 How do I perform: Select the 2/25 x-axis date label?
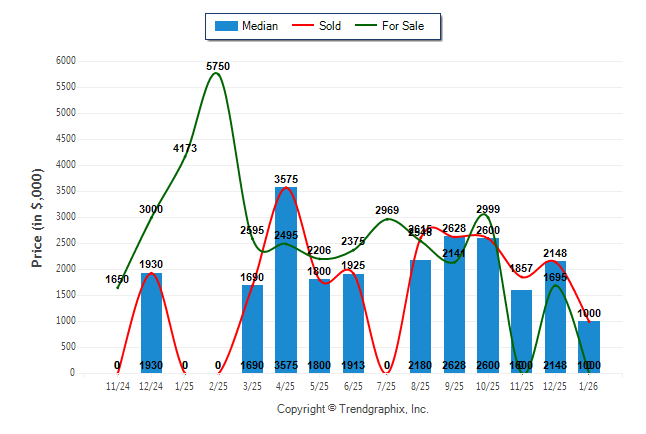218,384
